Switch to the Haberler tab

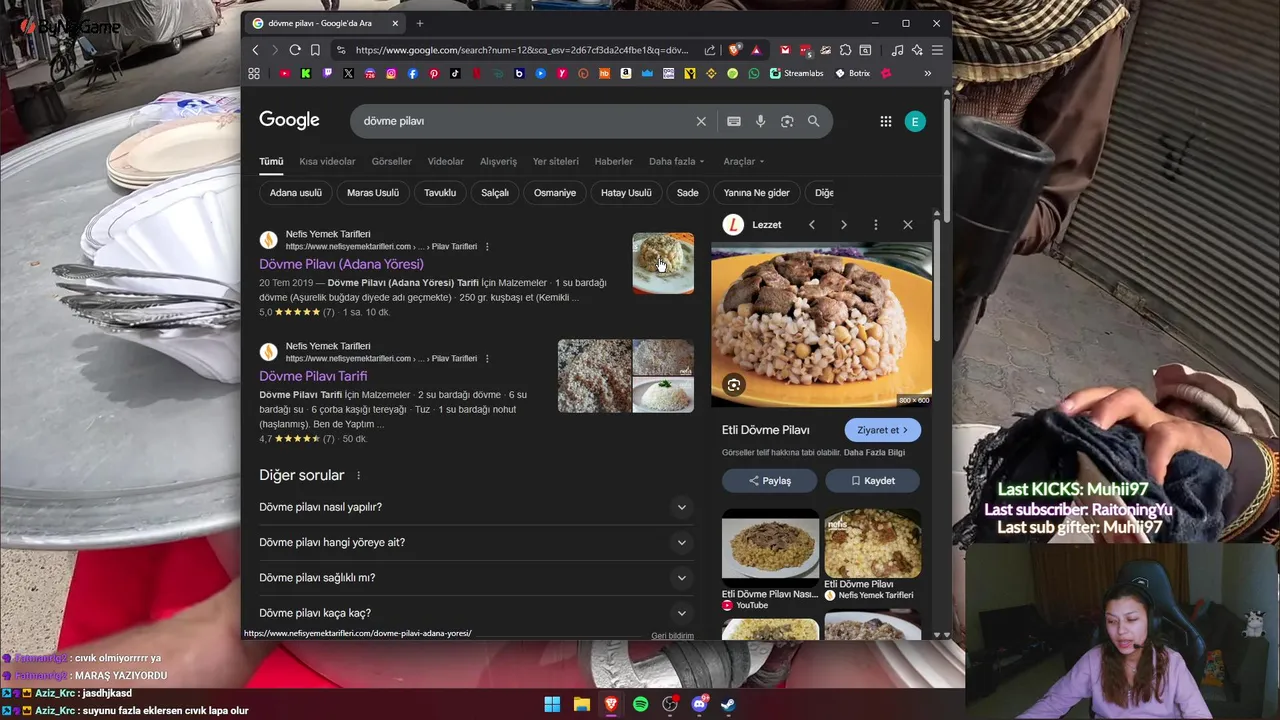coord(613,161)
